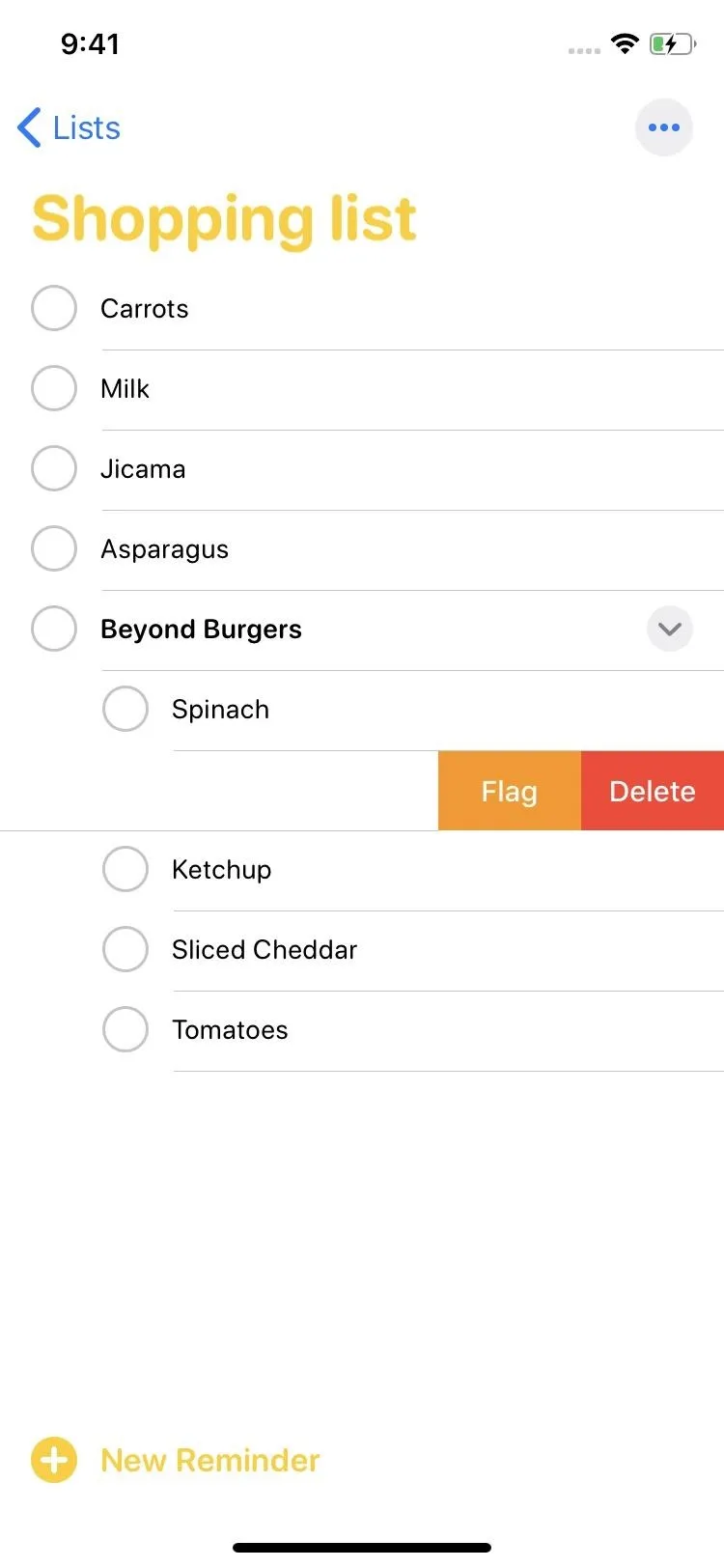
Task: Check off the Spinach subtask circle
Action: pos(125,709)
